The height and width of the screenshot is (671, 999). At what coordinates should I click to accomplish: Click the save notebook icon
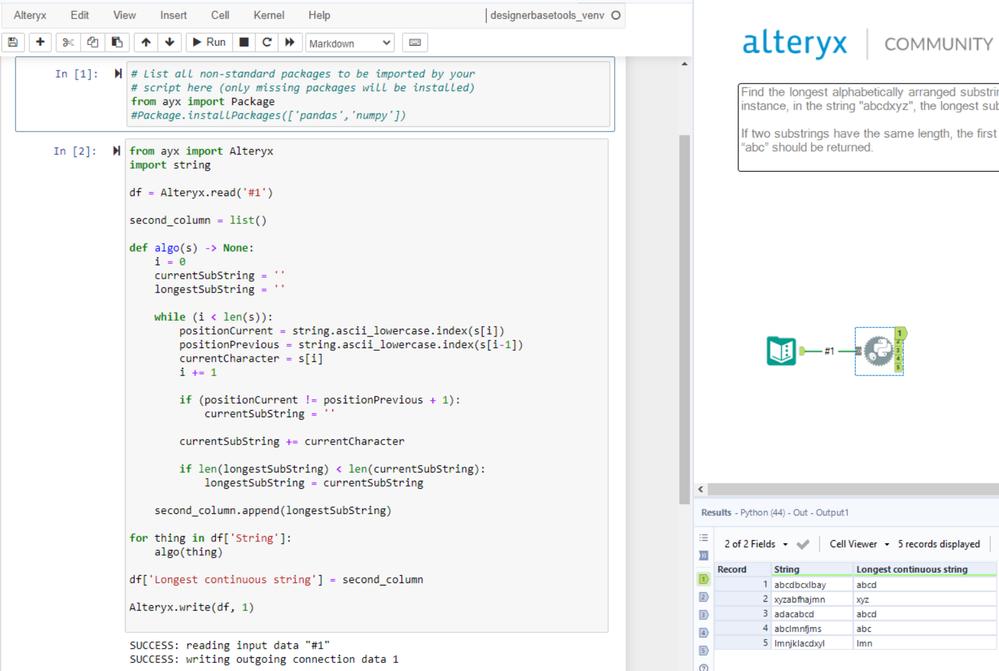13,42
